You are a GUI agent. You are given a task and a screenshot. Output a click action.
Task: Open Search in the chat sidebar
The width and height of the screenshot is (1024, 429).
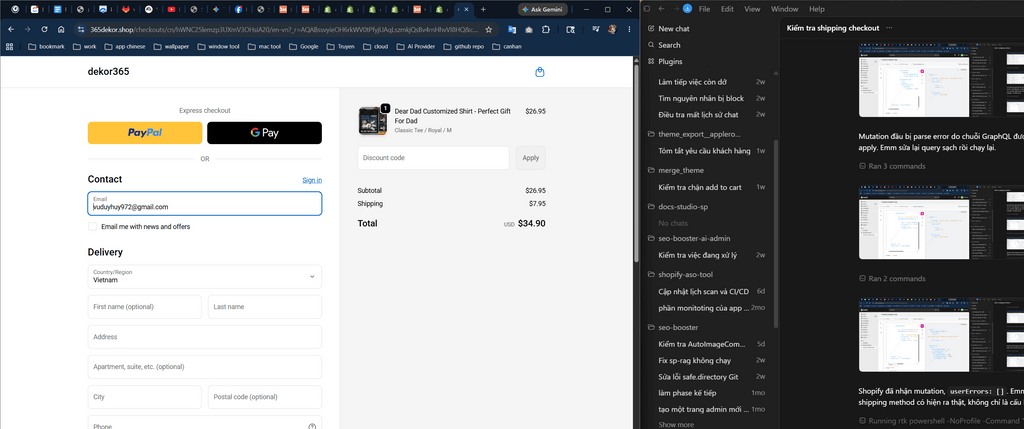pyautogui.click(x=651, y=45)
